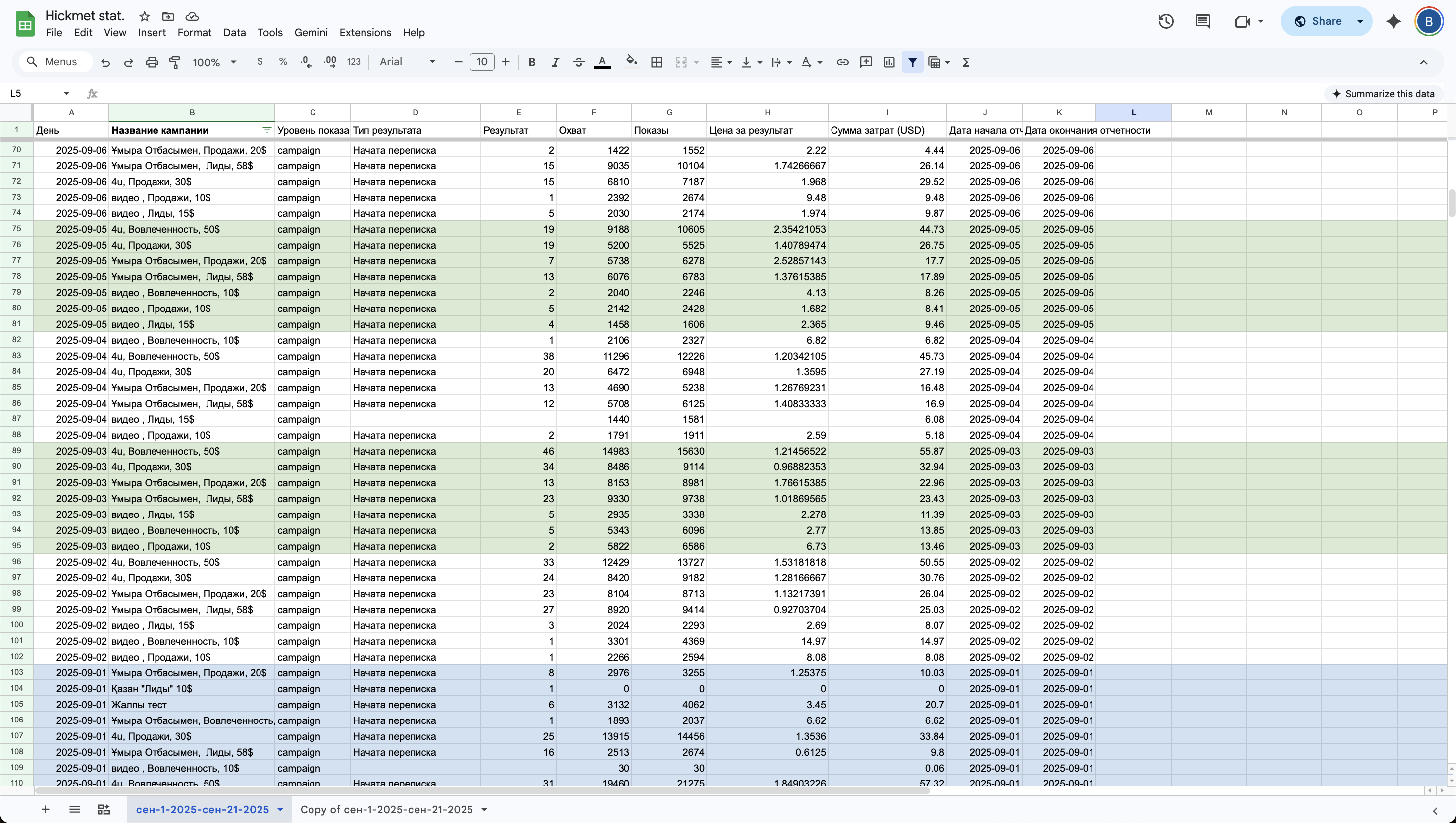Image resolution: width=1456 pixels, height=823 pixels.
Task: Open the Copy of sheet tab menu arrow
Action: [x=484, y=810]
